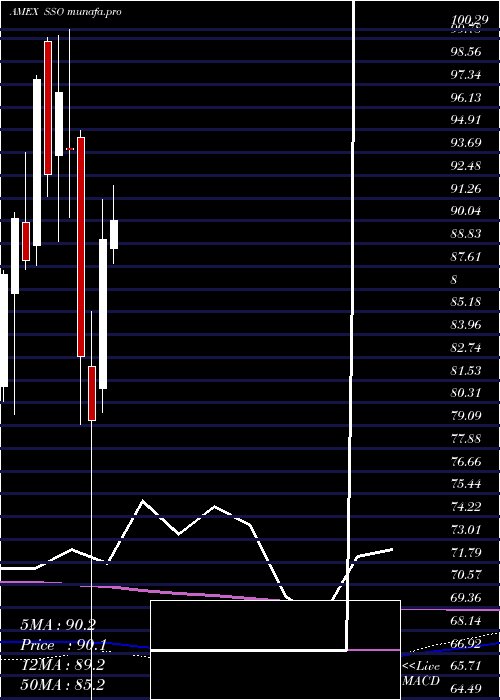Click the Price : 90.1 legend entry
Image resolution: width=500 pixels, height=700 pixels.
tap(63, 645)
